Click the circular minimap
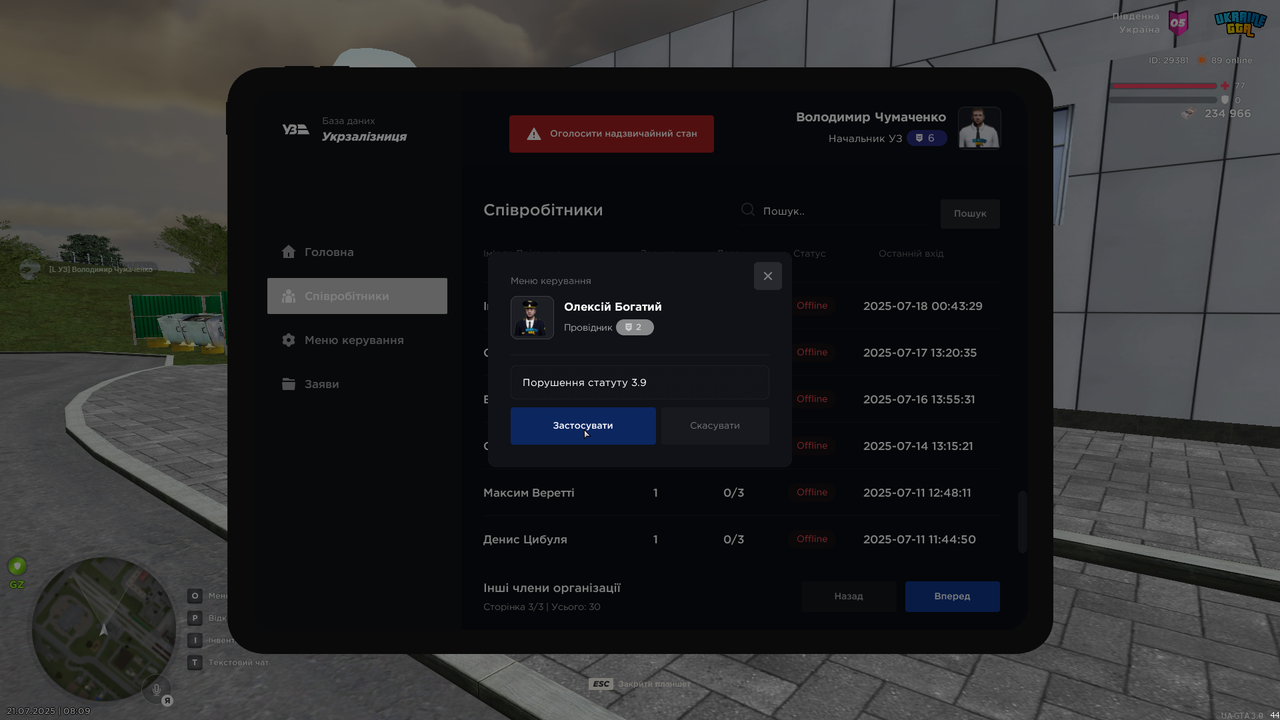This screenshot has width=1280, height=720. pyautogui.click(x=103, y=630)
